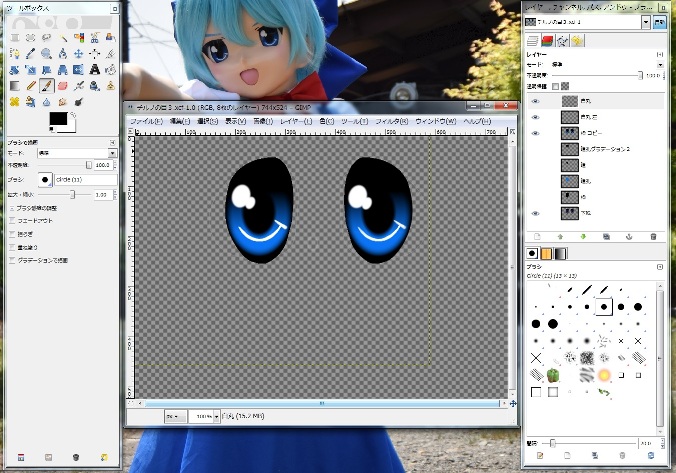Click the foreground black color swatch

point(58,119)
